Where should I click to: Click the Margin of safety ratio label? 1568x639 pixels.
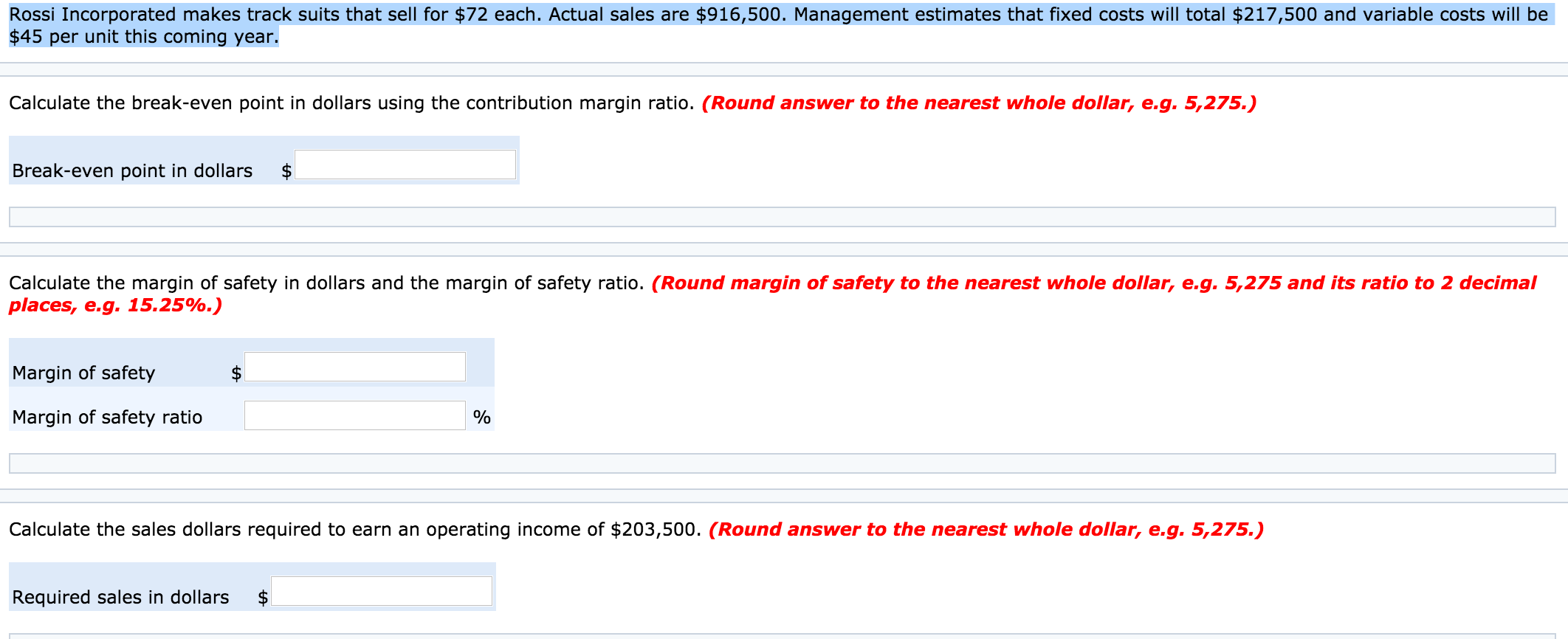tap(107, 417)
